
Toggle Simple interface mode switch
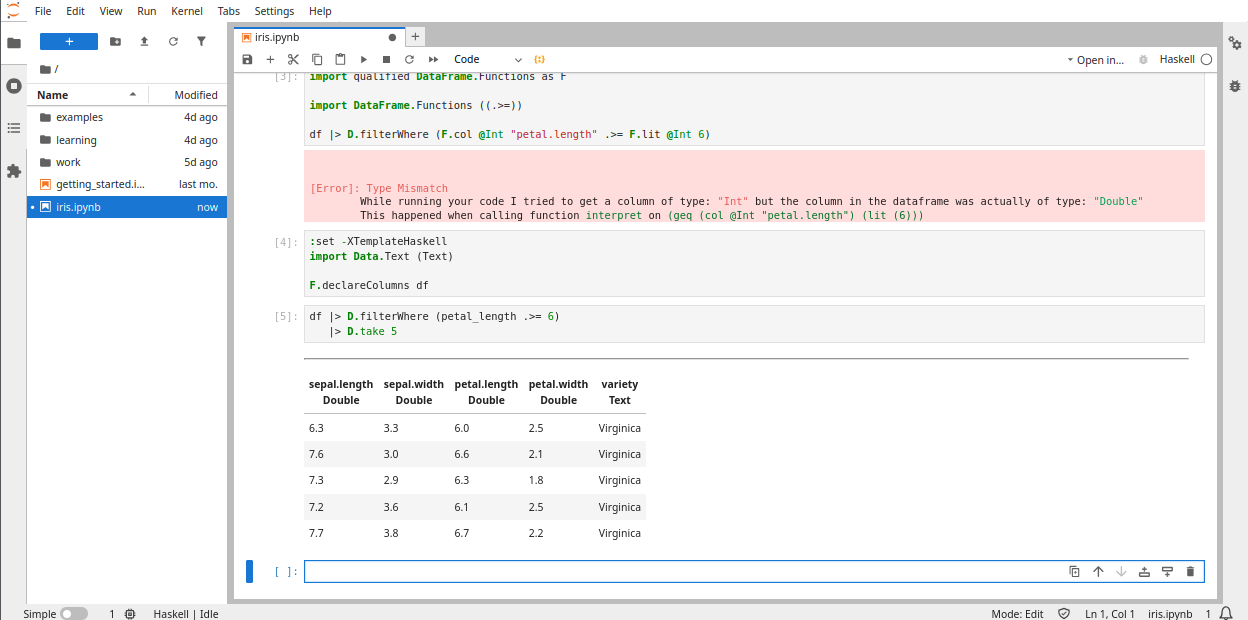[74, 614]
